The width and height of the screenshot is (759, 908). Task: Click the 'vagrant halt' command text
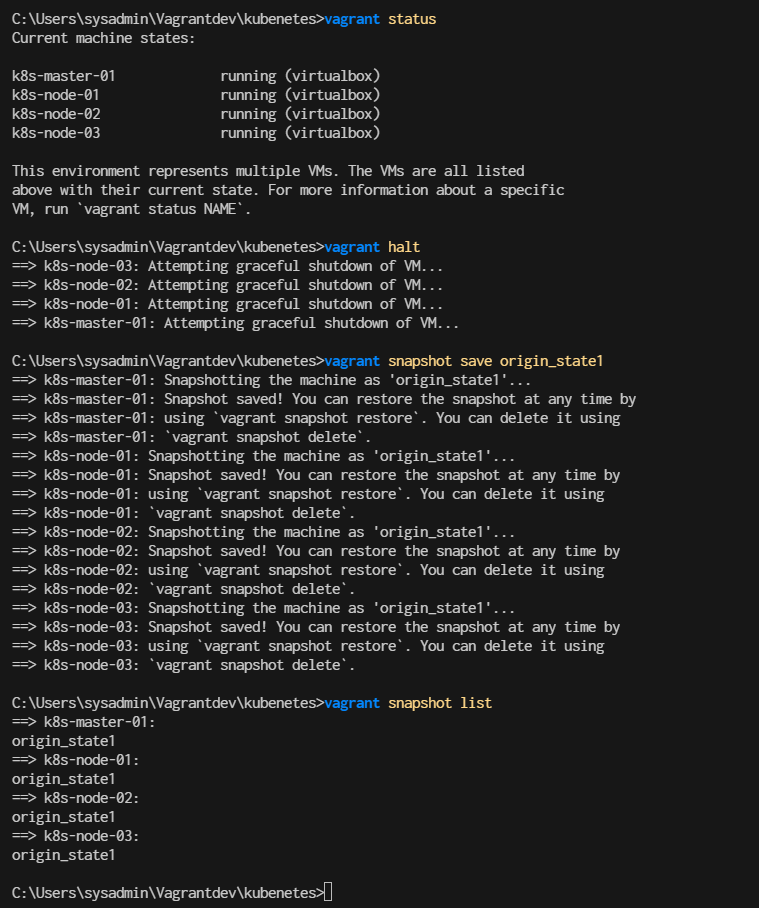click(372, 247)
